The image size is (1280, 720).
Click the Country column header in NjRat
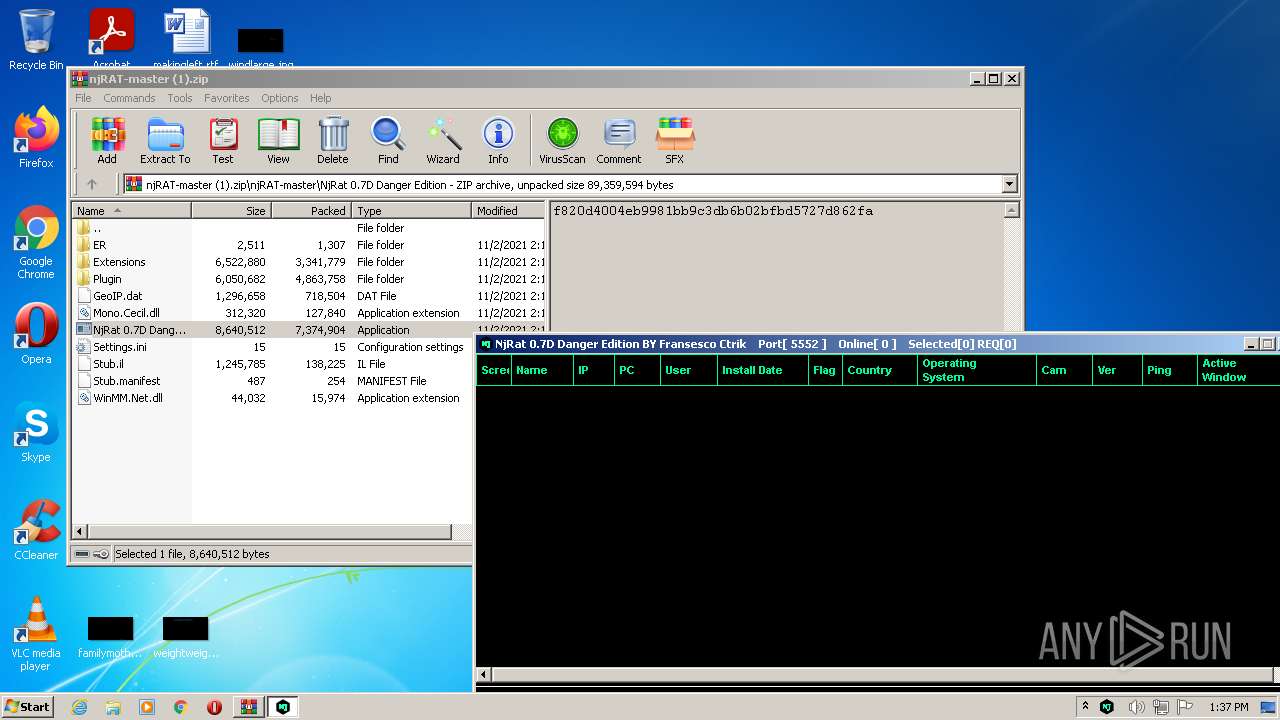tap(880, 370)
